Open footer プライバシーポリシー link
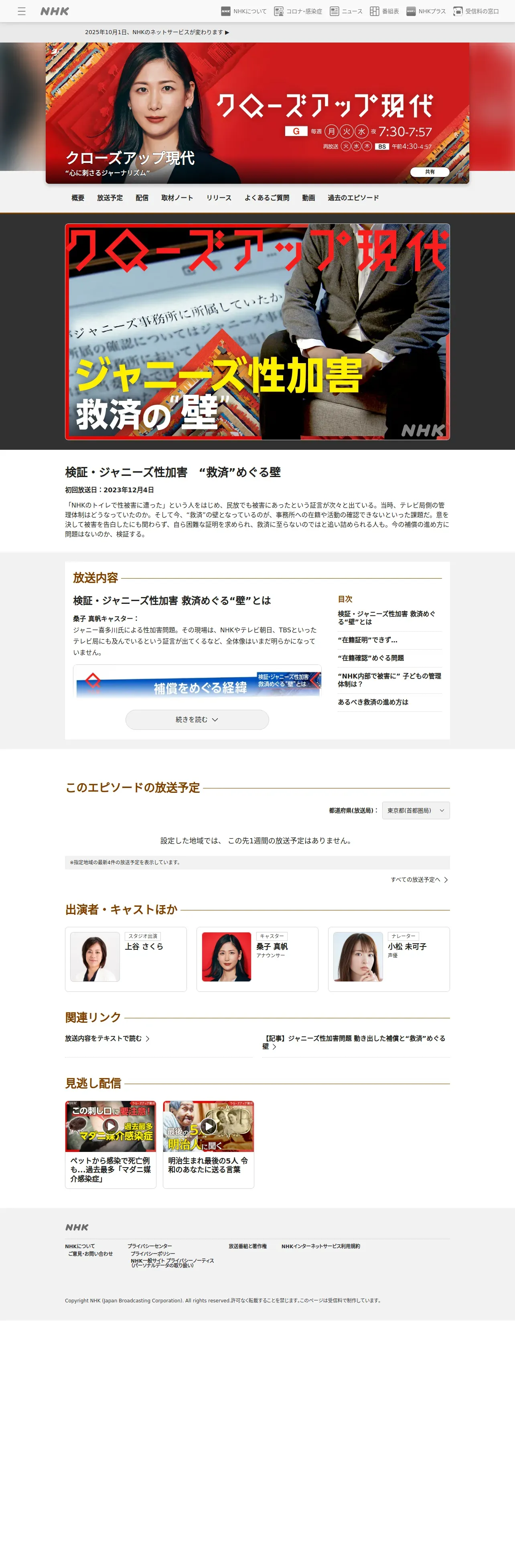This screenshot has width=515, height=1568. click(153, 1254)
